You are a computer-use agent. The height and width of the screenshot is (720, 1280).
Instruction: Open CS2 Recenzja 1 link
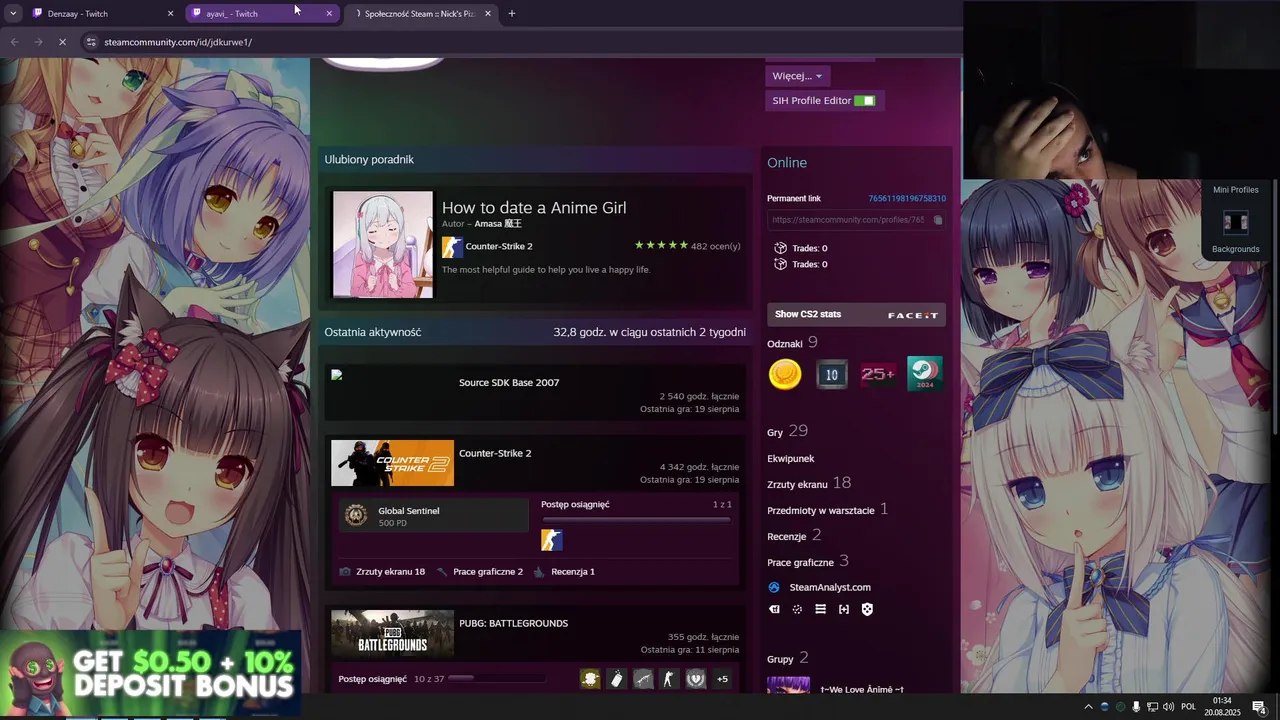[573, 572]
